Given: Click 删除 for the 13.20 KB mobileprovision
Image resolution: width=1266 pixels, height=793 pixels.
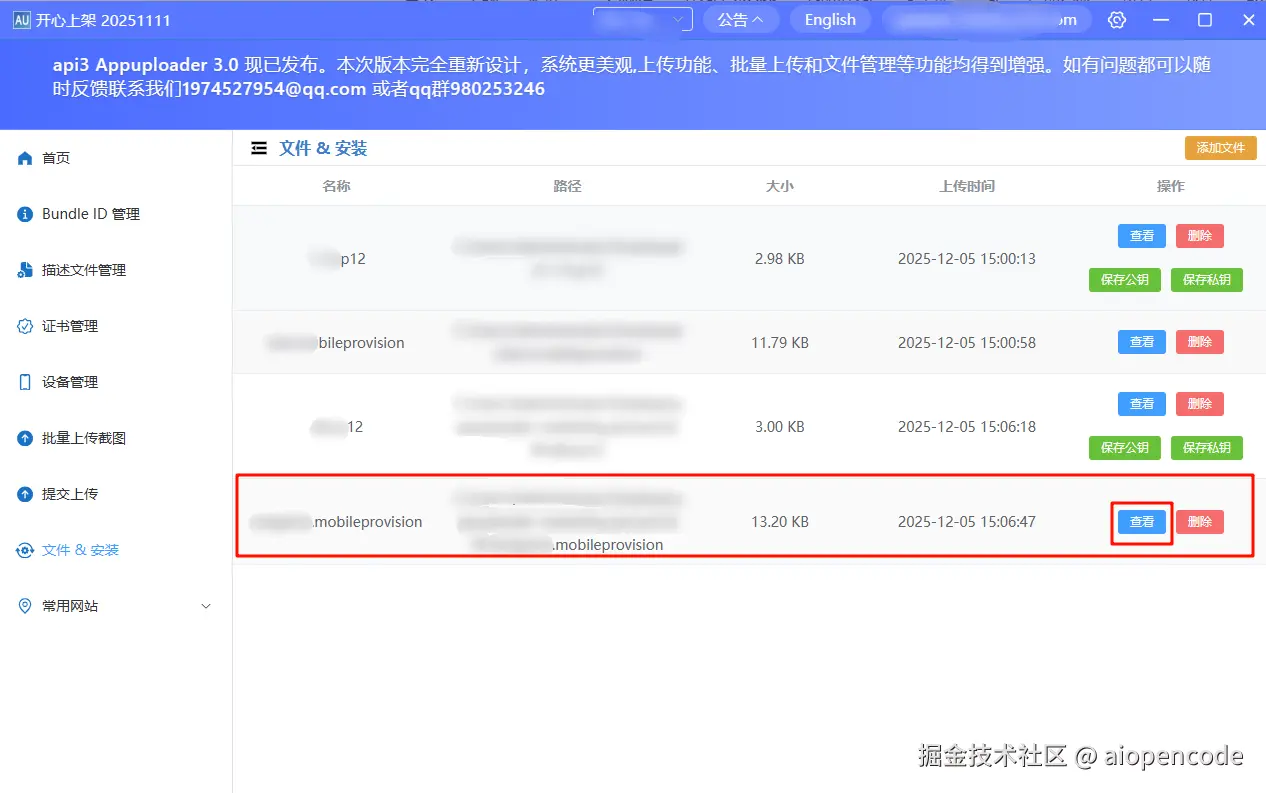Looking at the screenshot, I should click(1200, 522).
